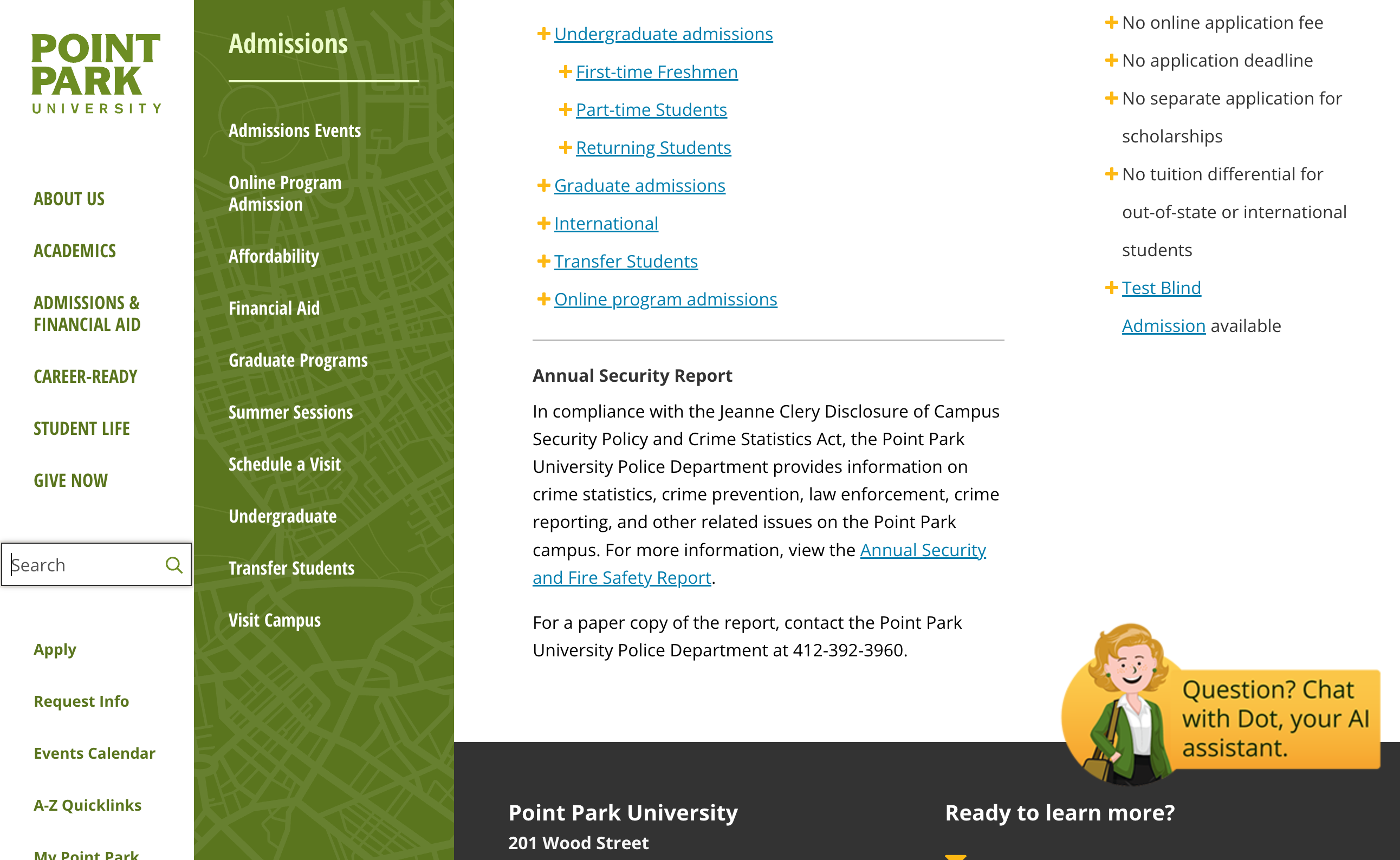Image resolution: width=1400 pixels, height=860 pixels.
Task: Follow the Transfer Students content link
Action: point(626,262)
